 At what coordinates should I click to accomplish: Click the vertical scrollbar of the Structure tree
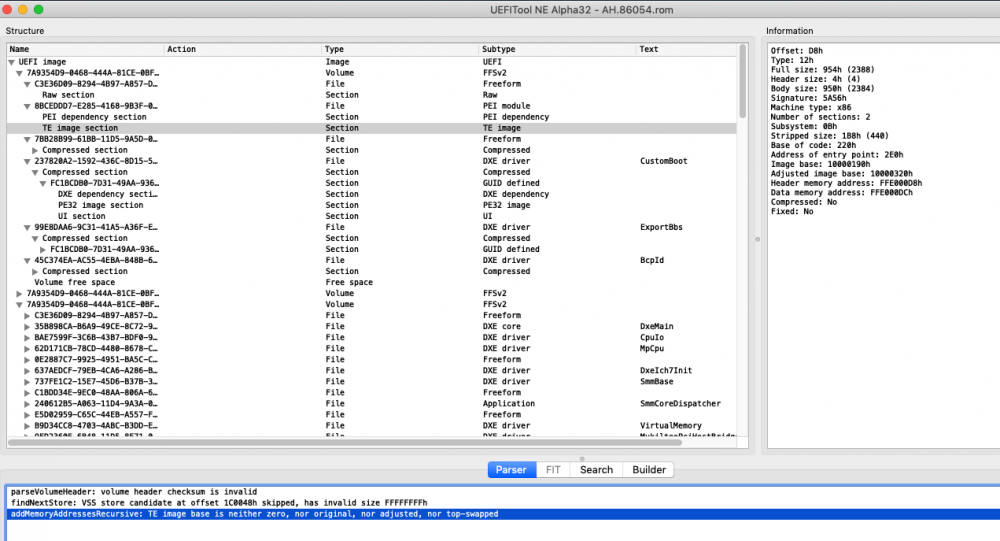742,81
